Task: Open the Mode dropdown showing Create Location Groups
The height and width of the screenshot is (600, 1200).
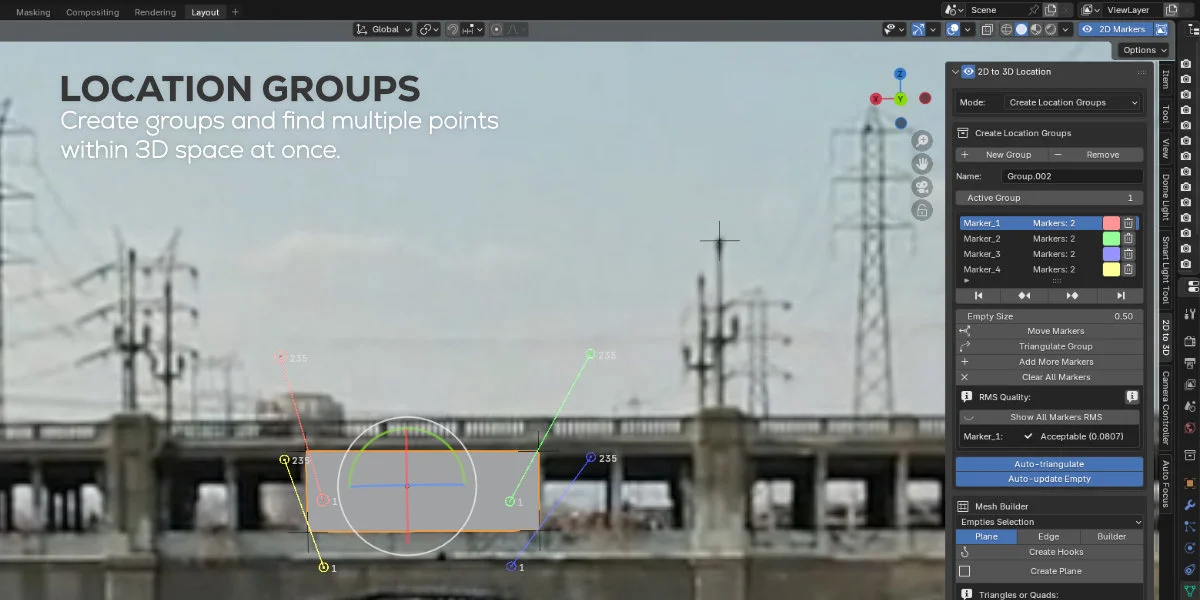Action: pos(1072,102)
